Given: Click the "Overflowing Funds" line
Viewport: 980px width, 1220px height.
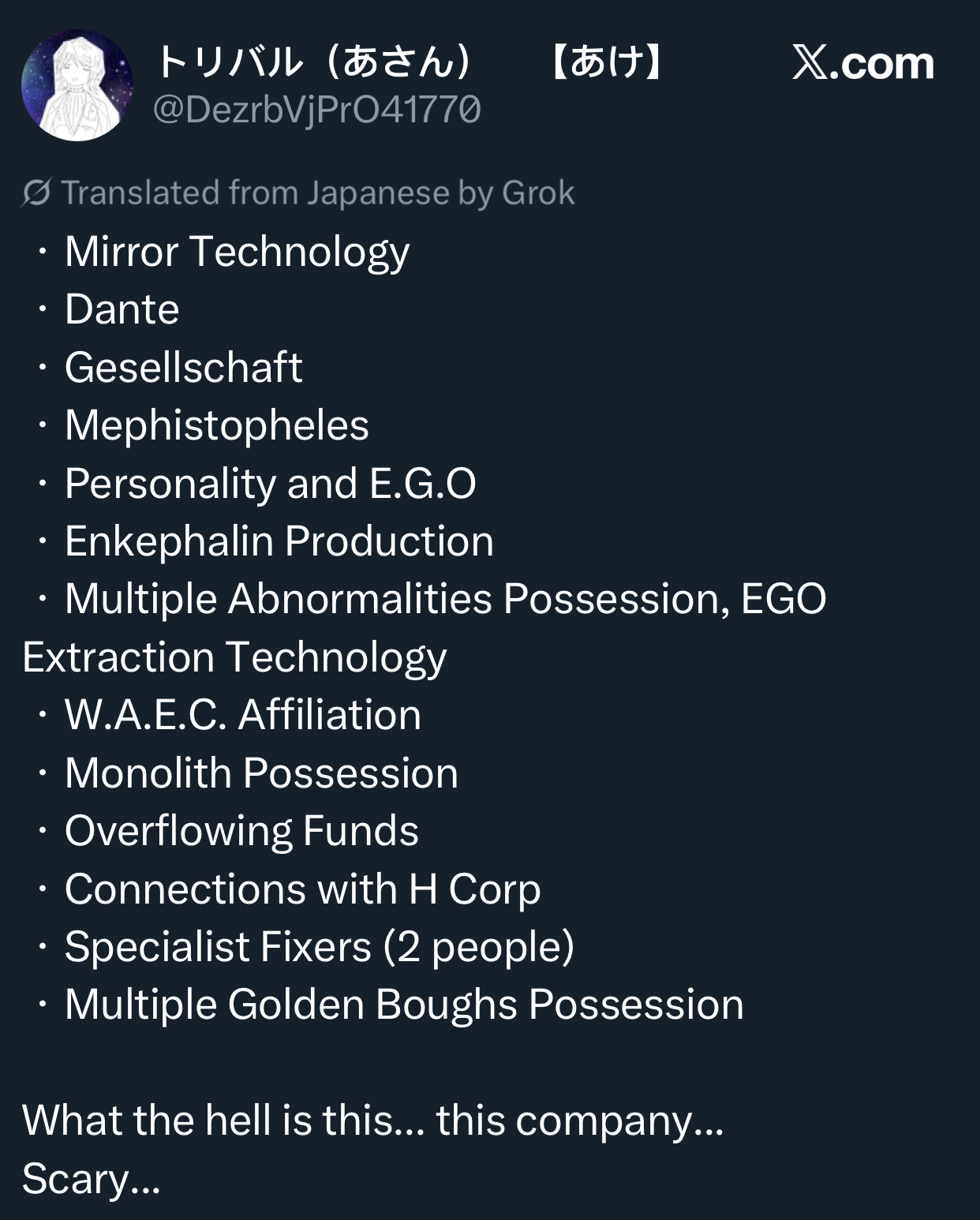Looking at the screenshot, I should [x=241, y=831].
